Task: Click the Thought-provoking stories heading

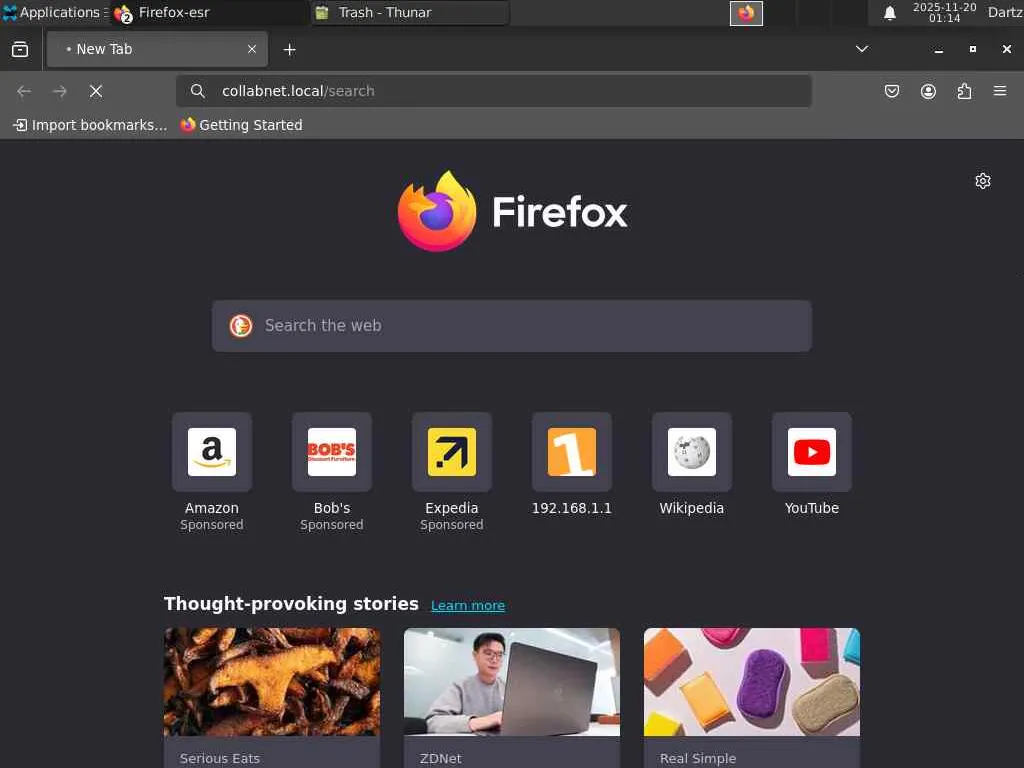Action: tap(291, 603)
